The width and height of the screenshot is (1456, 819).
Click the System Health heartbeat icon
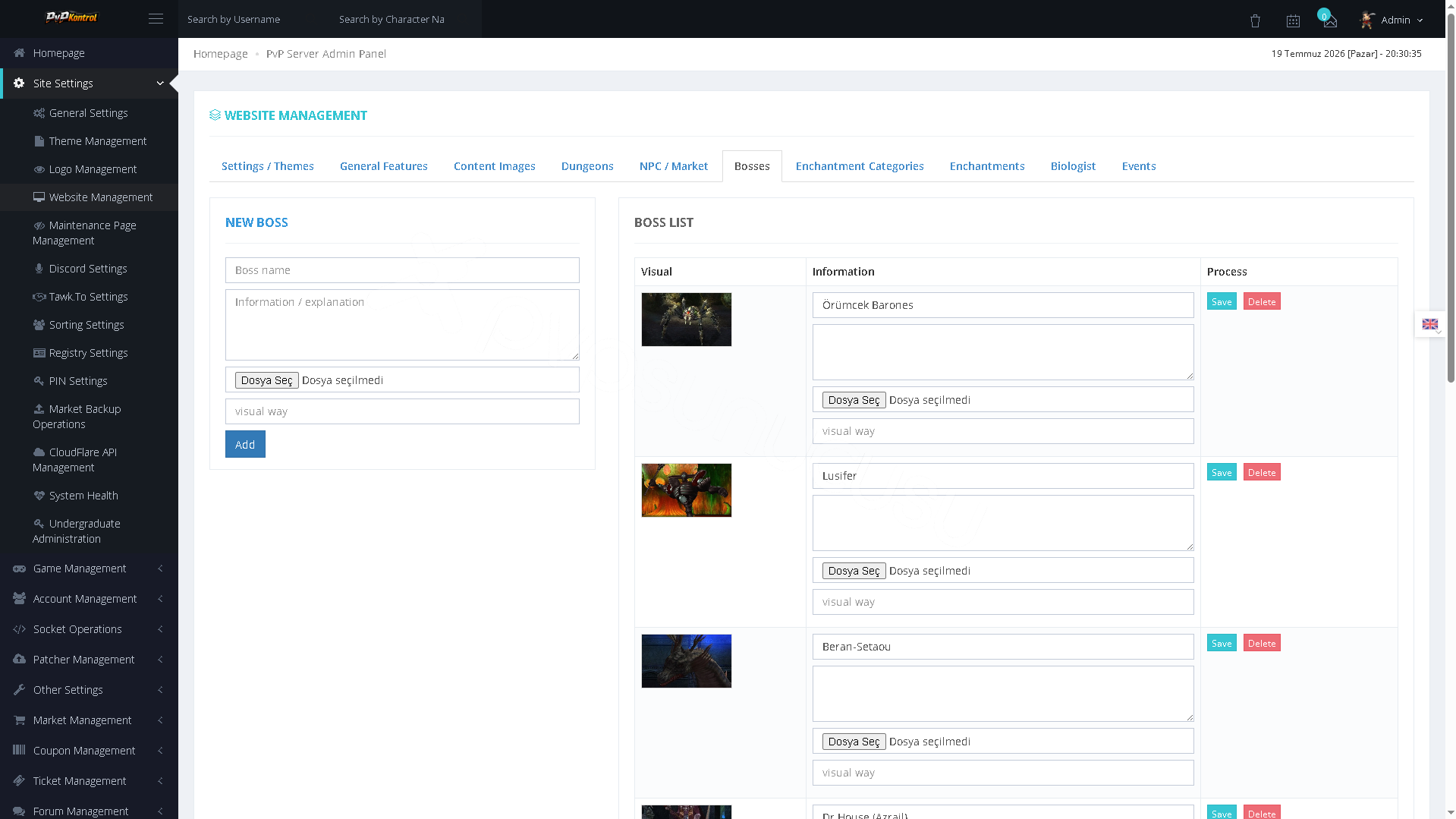(x=39, y=496)
